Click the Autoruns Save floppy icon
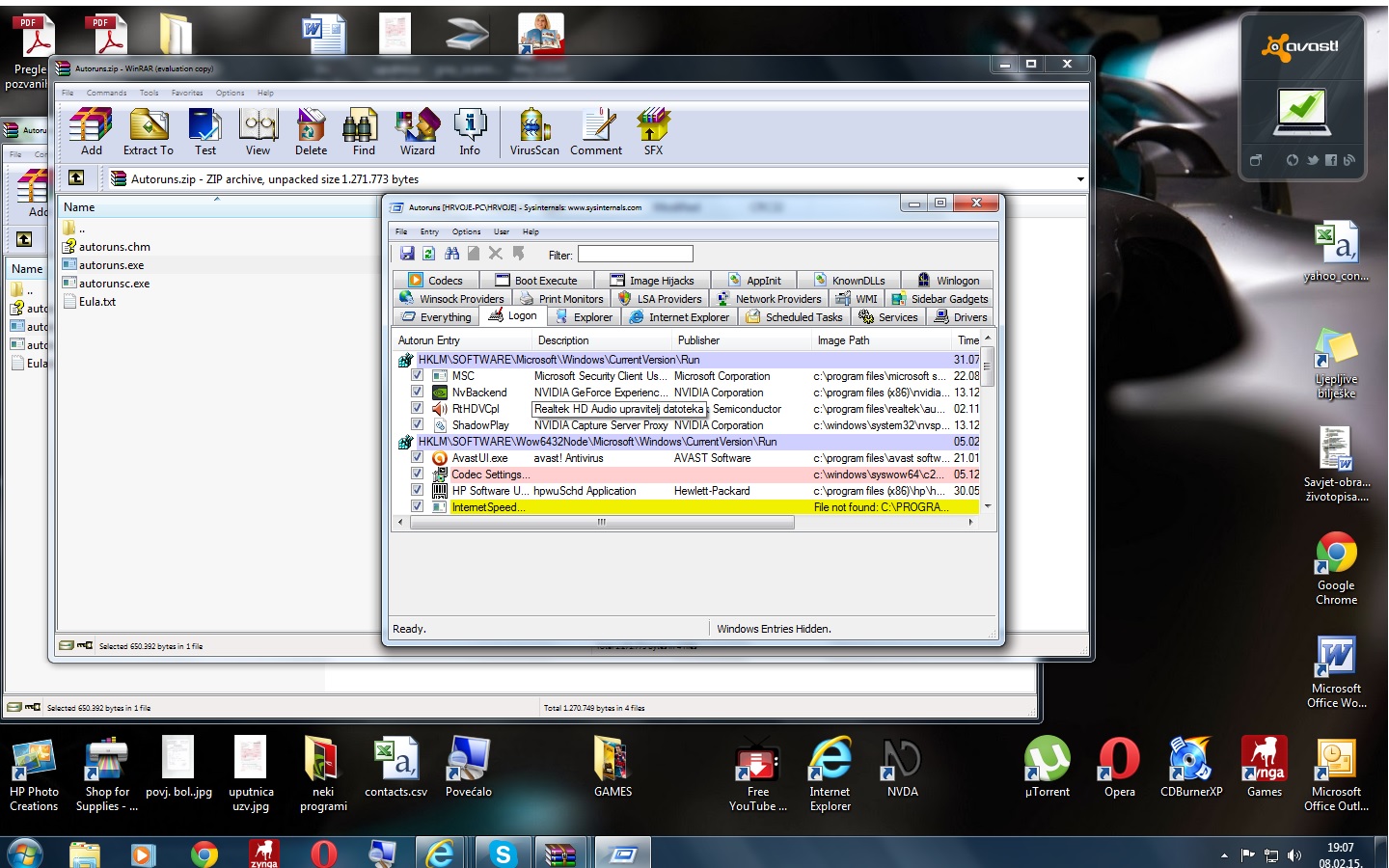The width and height of the screenshot is (1389, 868). click(407, 254)
